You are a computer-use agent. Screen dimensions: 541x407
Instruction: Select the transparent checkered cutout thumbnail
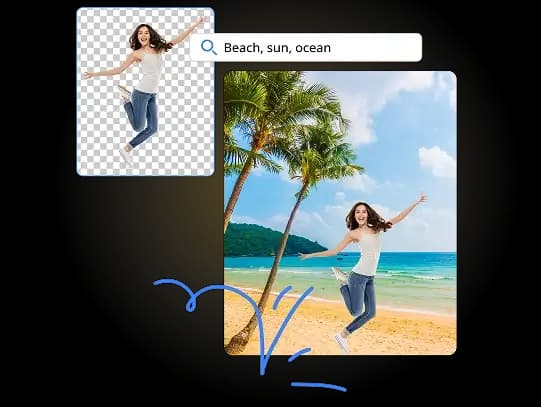coord(145,91)
